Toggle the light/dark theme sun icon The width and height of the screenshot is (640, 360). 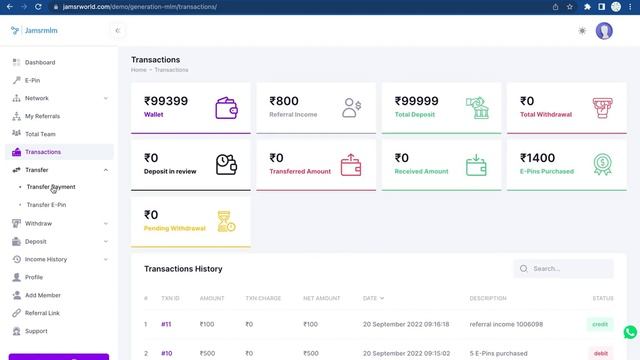click(x=582, y=31)
